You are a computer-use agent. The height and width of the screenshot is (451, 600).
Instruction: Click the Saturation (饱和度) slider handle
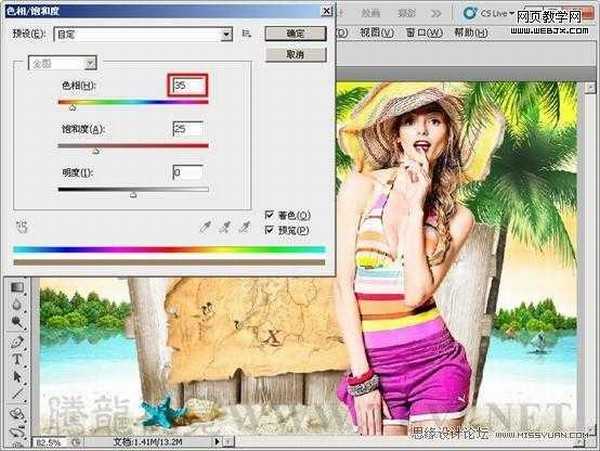(x=96, y=151)
